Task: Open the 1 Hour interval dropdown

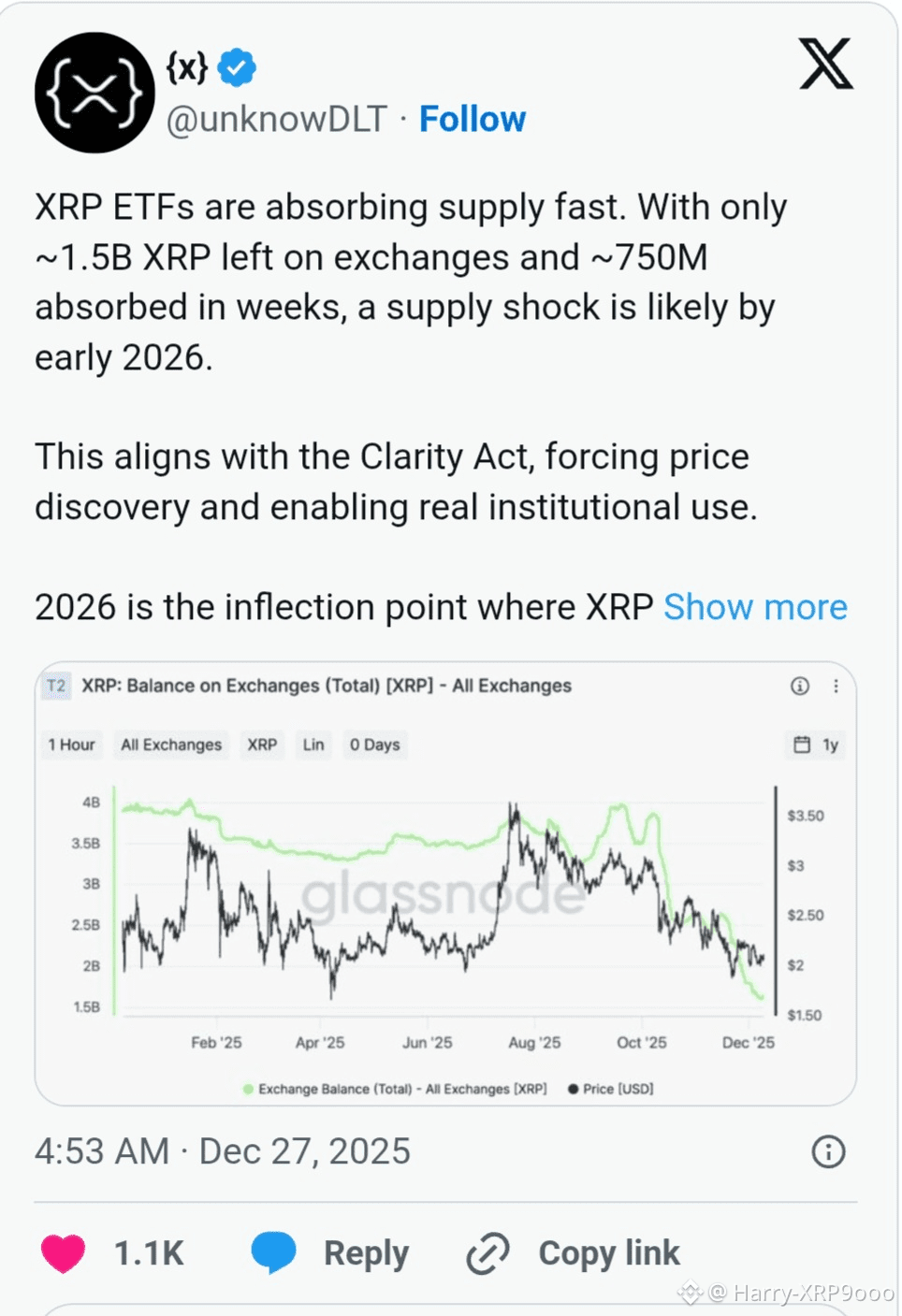Action: click(71, 745)
